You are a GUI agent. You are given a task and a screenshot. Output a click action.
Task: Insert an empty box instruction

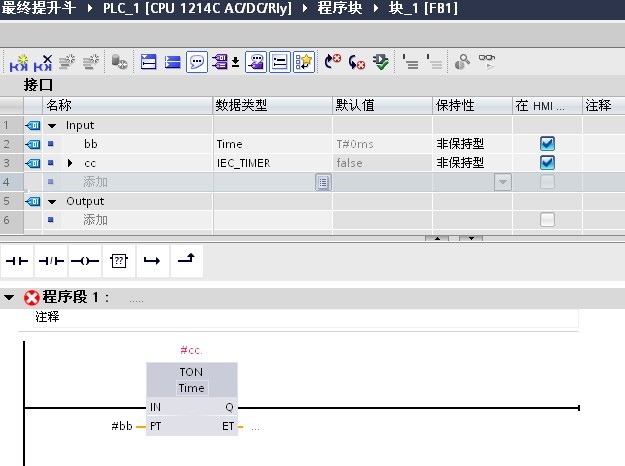point(119,261)
